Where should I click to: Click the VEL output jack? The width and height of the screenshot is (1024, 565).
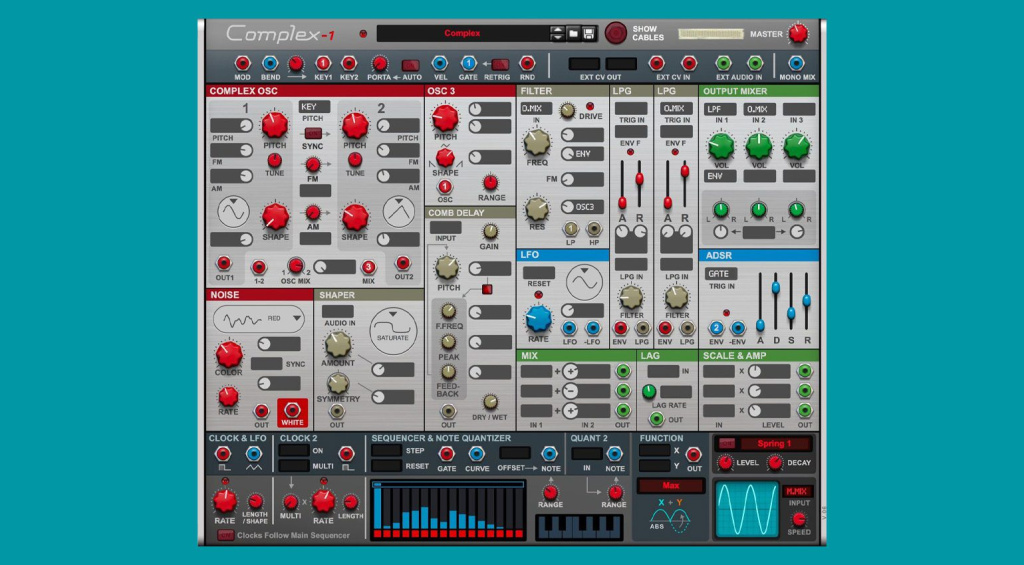tap(440, 63)
